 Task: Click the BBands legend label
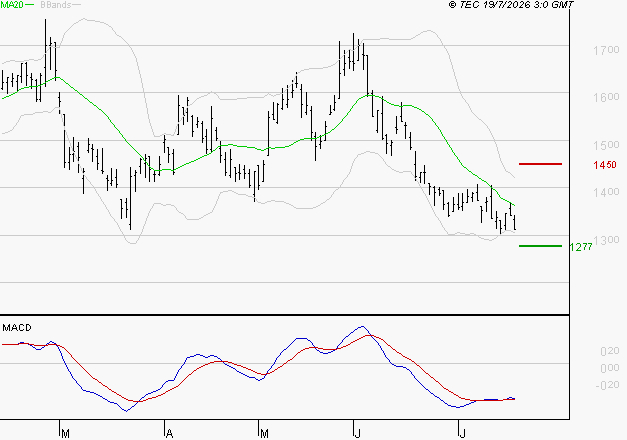[56, 4]
